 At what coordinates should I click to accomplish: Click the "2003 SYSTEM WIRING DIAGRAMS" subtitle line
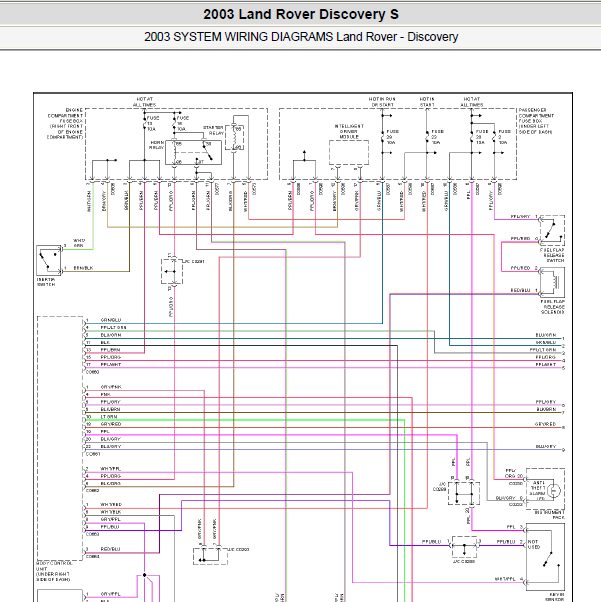[x=301, y=37]
